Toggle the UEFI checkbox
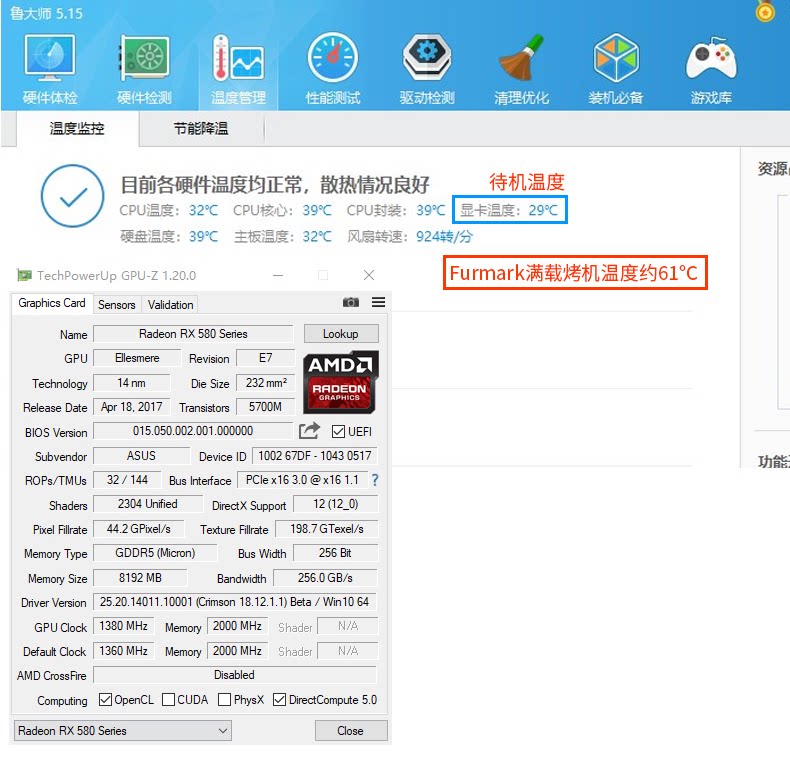 coord(338,431)
